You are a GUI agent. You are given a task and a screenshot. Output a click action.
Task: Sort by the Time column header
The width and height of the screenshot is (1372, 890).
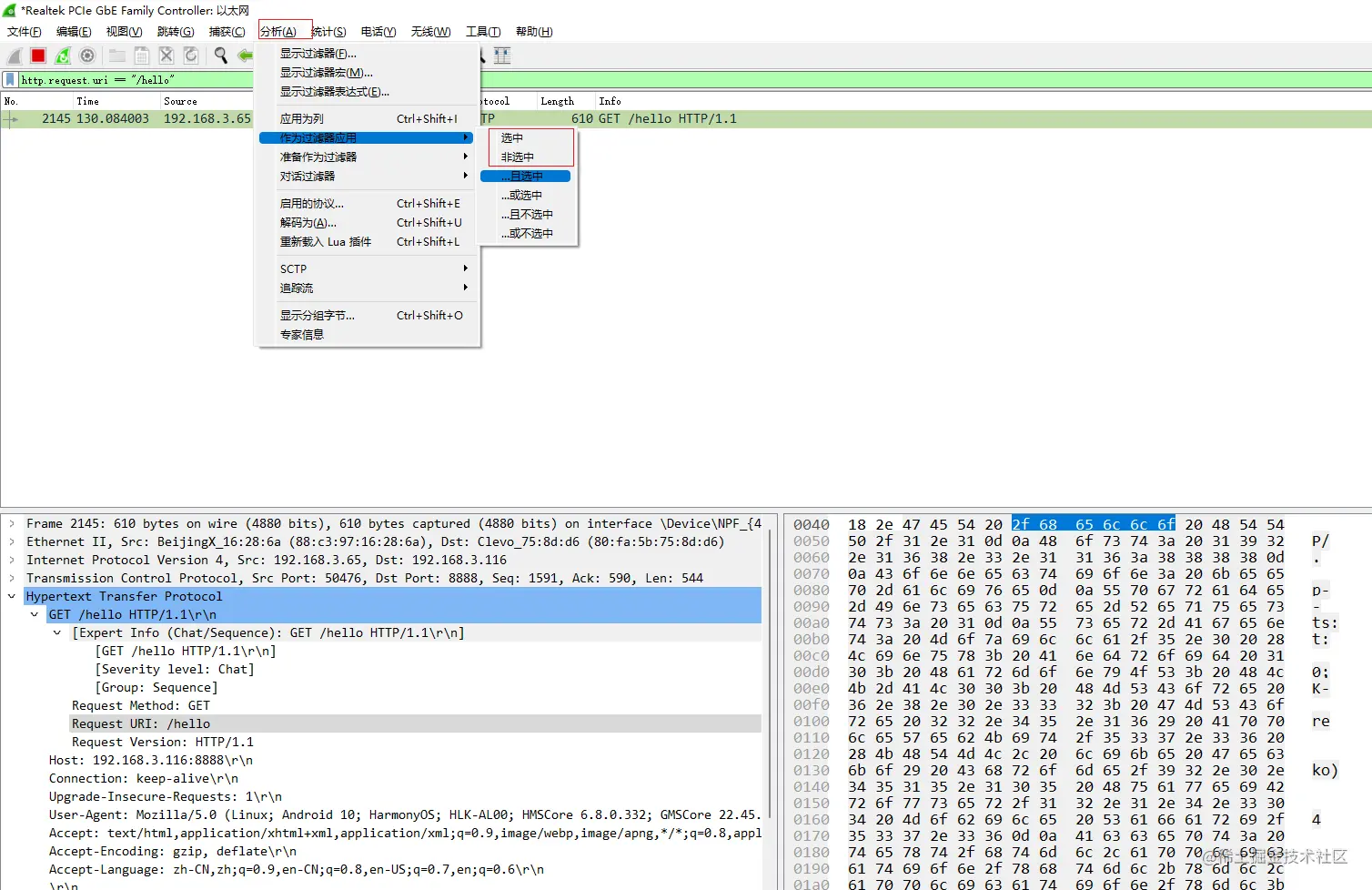tap(116, 101)
